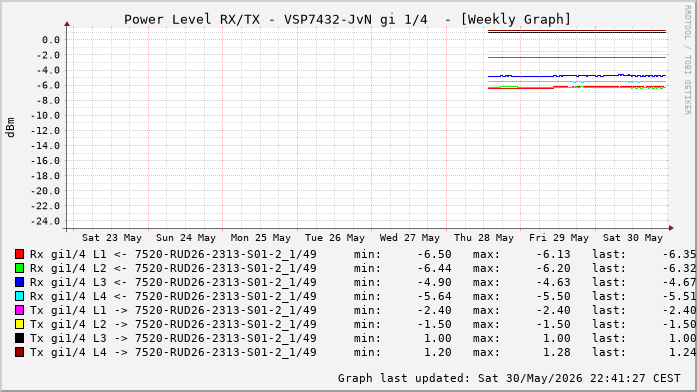697x392 pixels.
Task: Click the Rx L1 min value -6.50
Action: click(434, 254)
